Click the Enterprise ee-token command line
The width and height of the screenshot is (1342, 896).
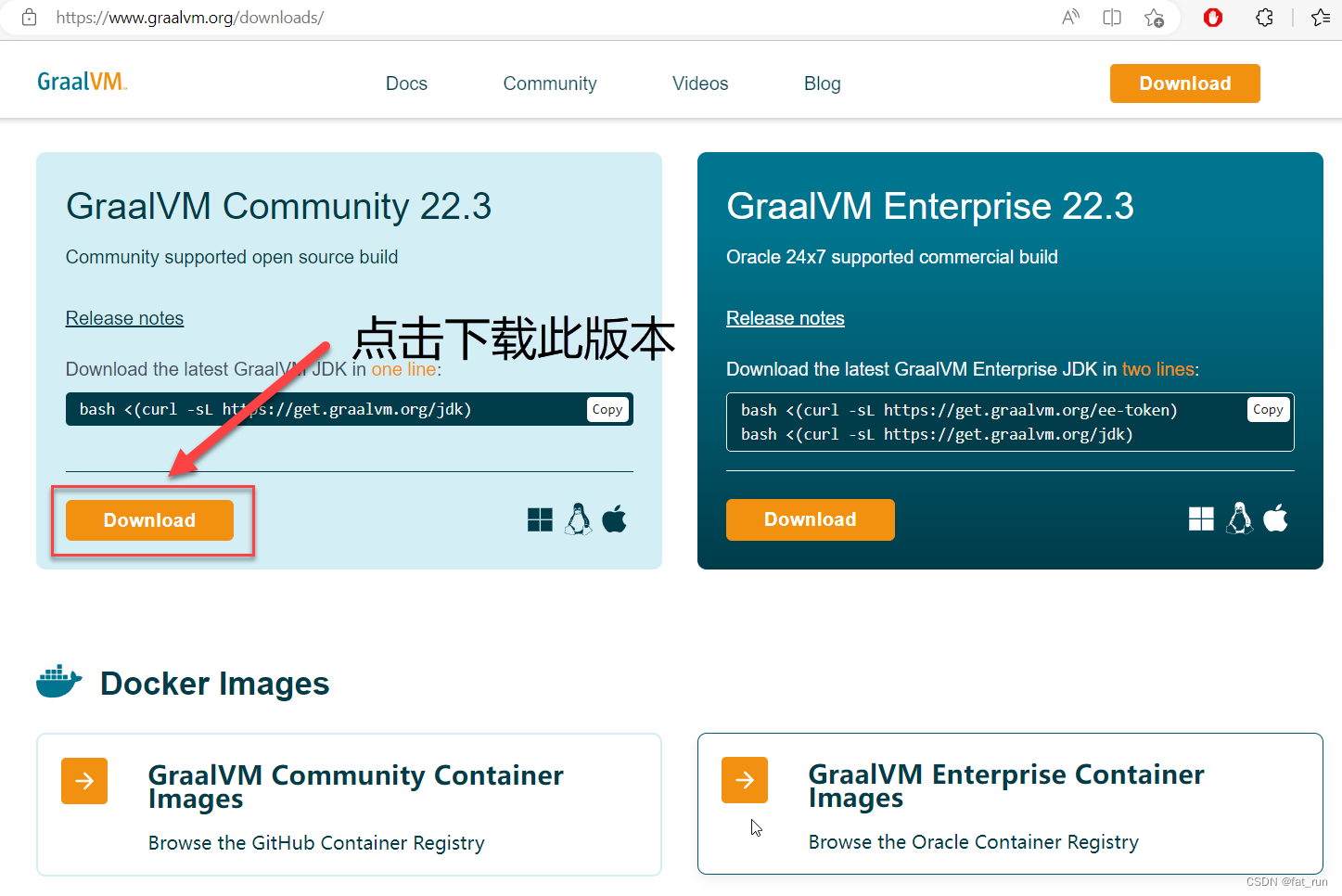(959, 410)
